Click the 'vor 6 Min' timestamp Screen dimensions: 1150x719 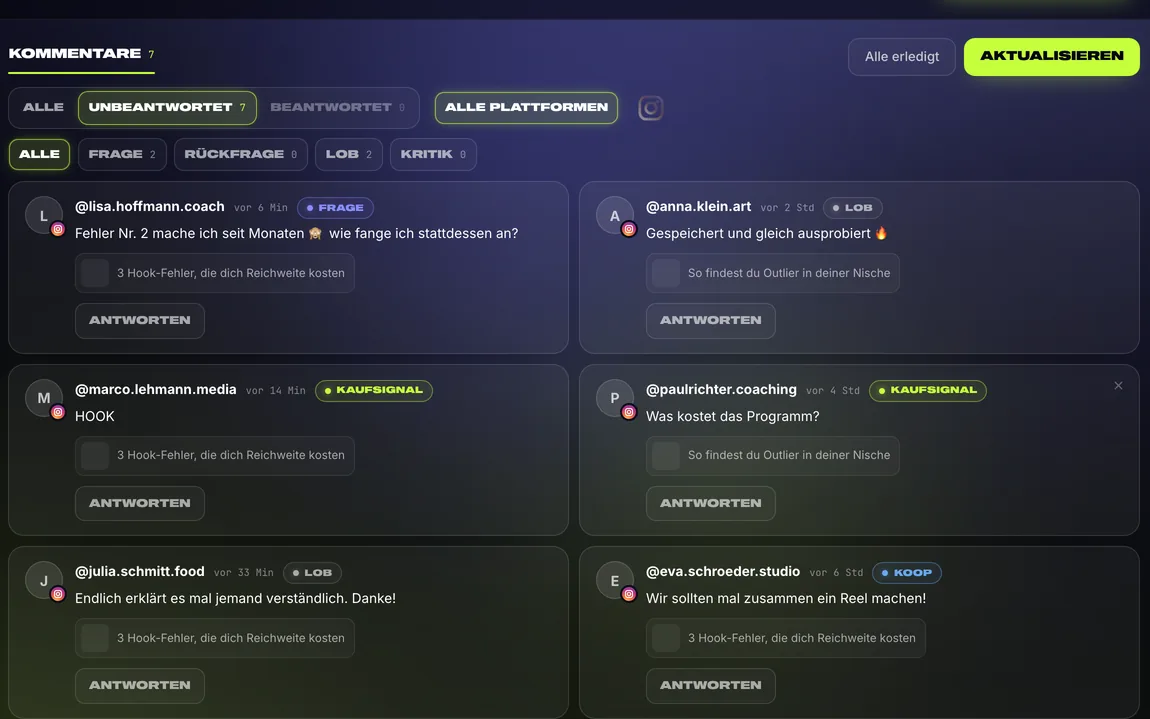[x=261, y=208]
